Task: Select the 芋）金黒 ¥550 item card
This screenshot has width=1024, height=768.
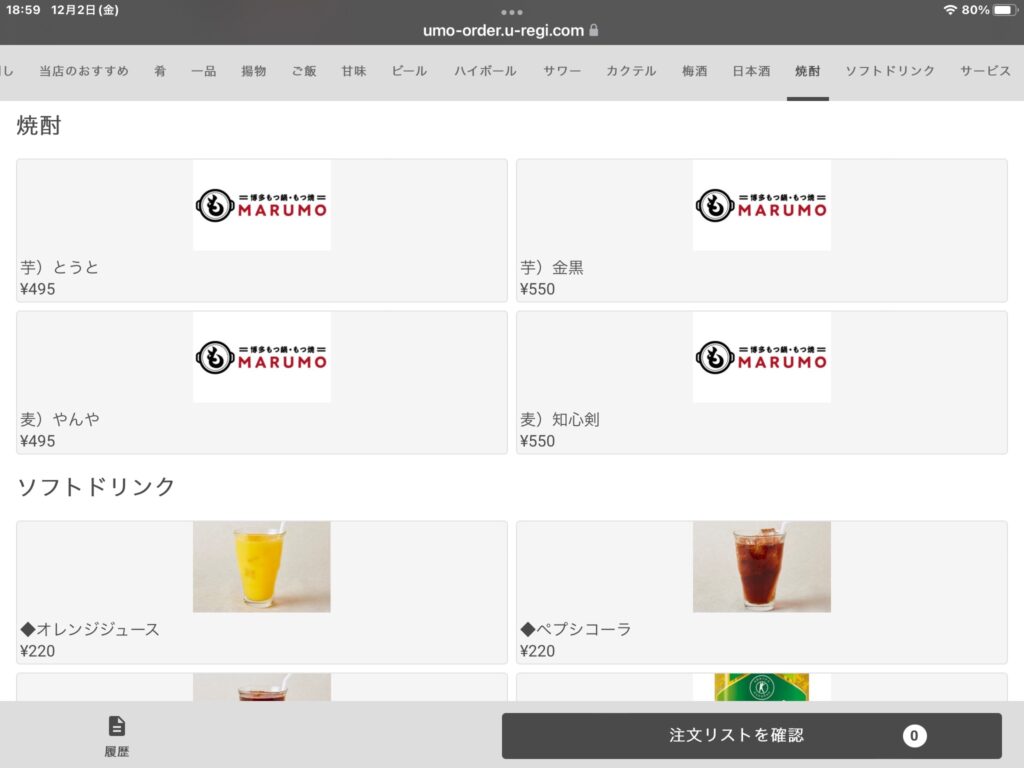Action: click(x=761, y=231)
